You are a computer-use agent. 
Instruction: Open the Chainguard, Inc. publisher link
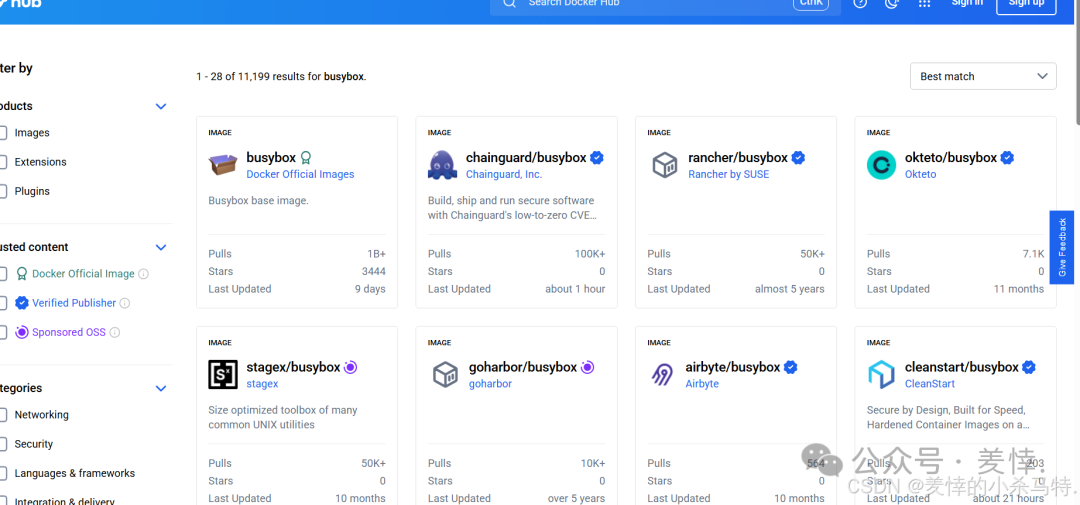(503, 174)
